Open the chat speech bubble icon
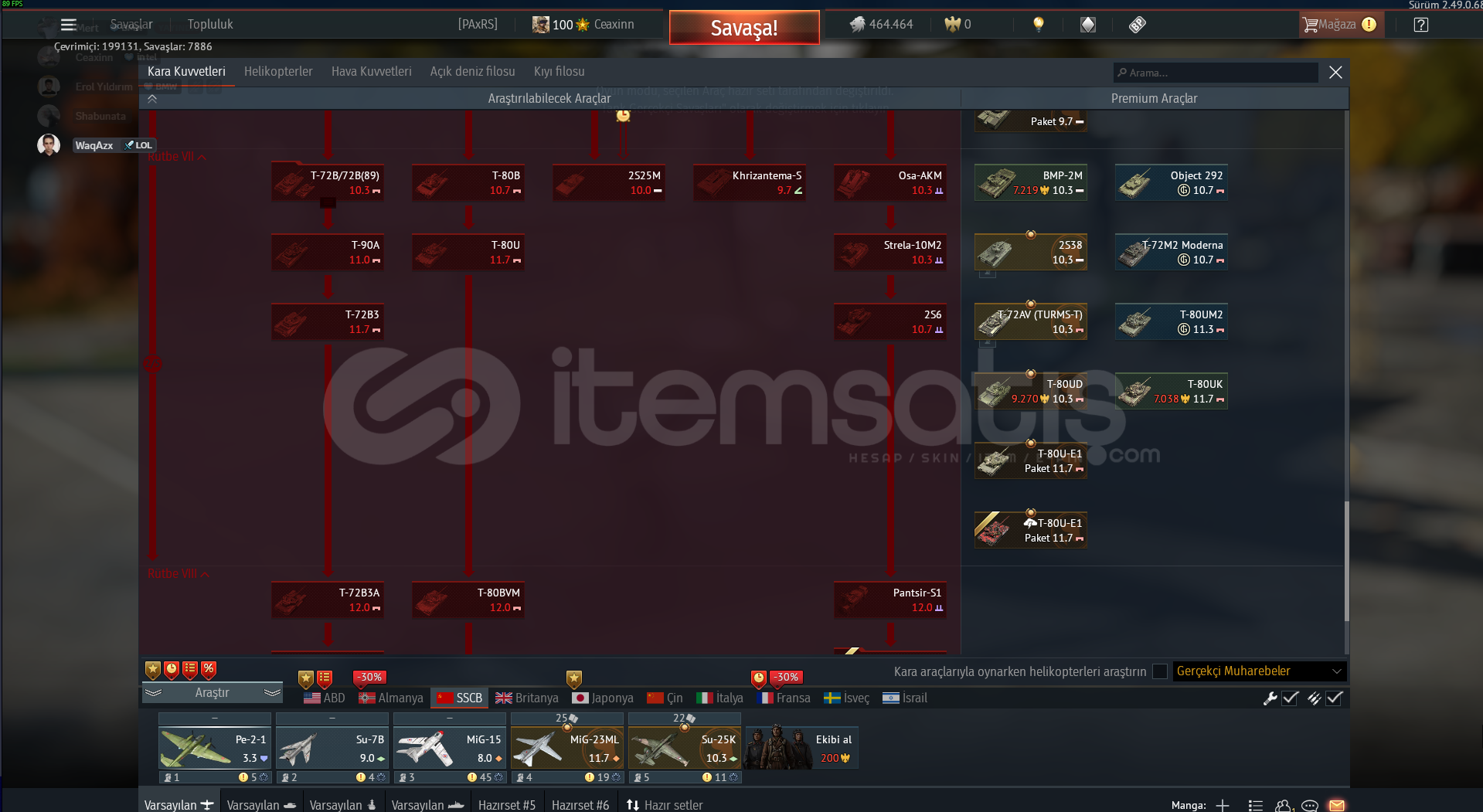Screen dimensions: 1483x812 (x=1309, y=805)
